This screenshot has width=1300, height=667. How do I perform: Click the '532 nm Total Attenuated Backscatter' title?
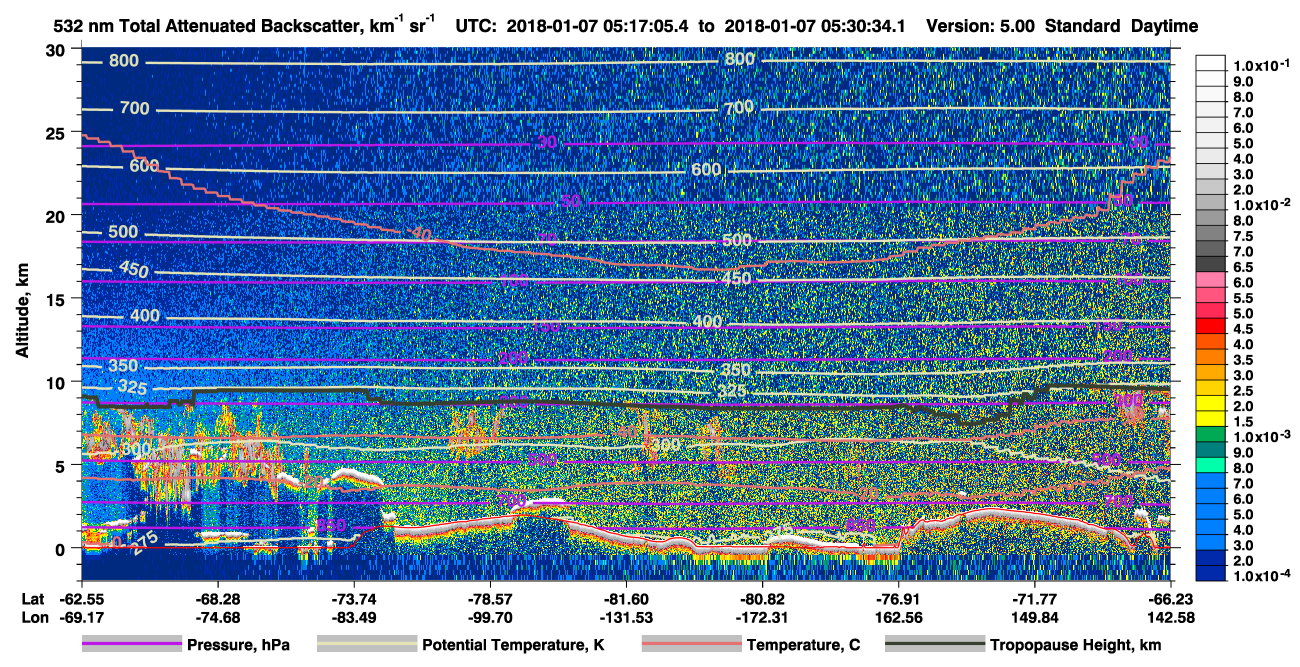tap(205, 26)
